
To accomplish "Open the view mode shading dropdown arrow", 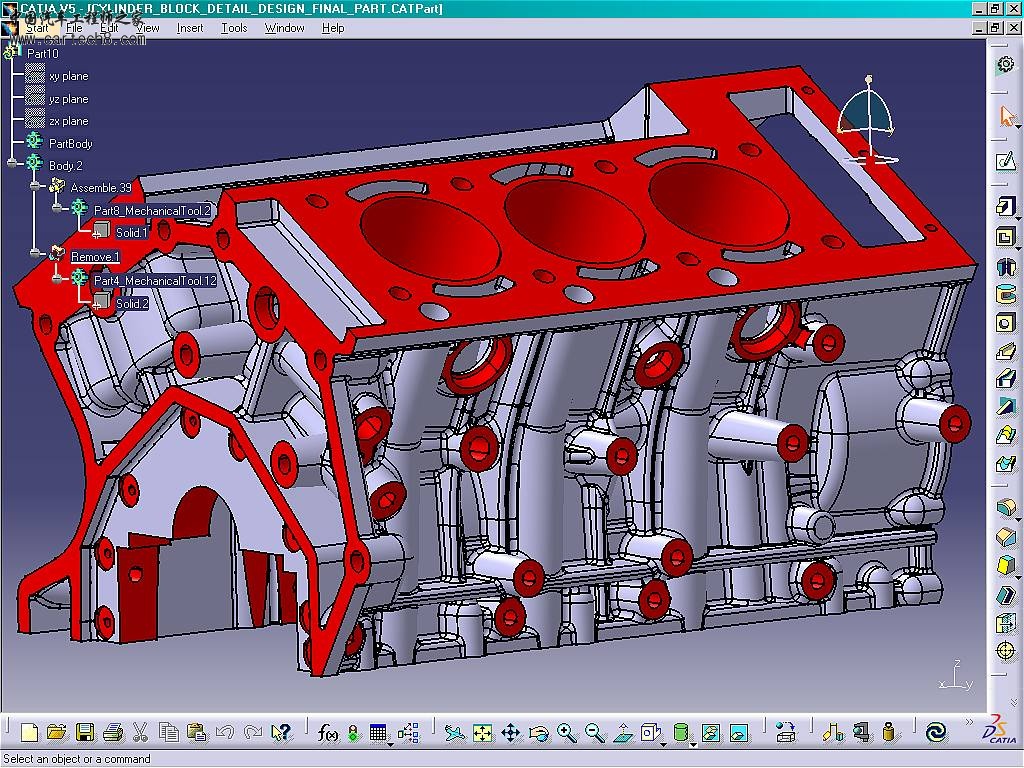I will (693, 744).
